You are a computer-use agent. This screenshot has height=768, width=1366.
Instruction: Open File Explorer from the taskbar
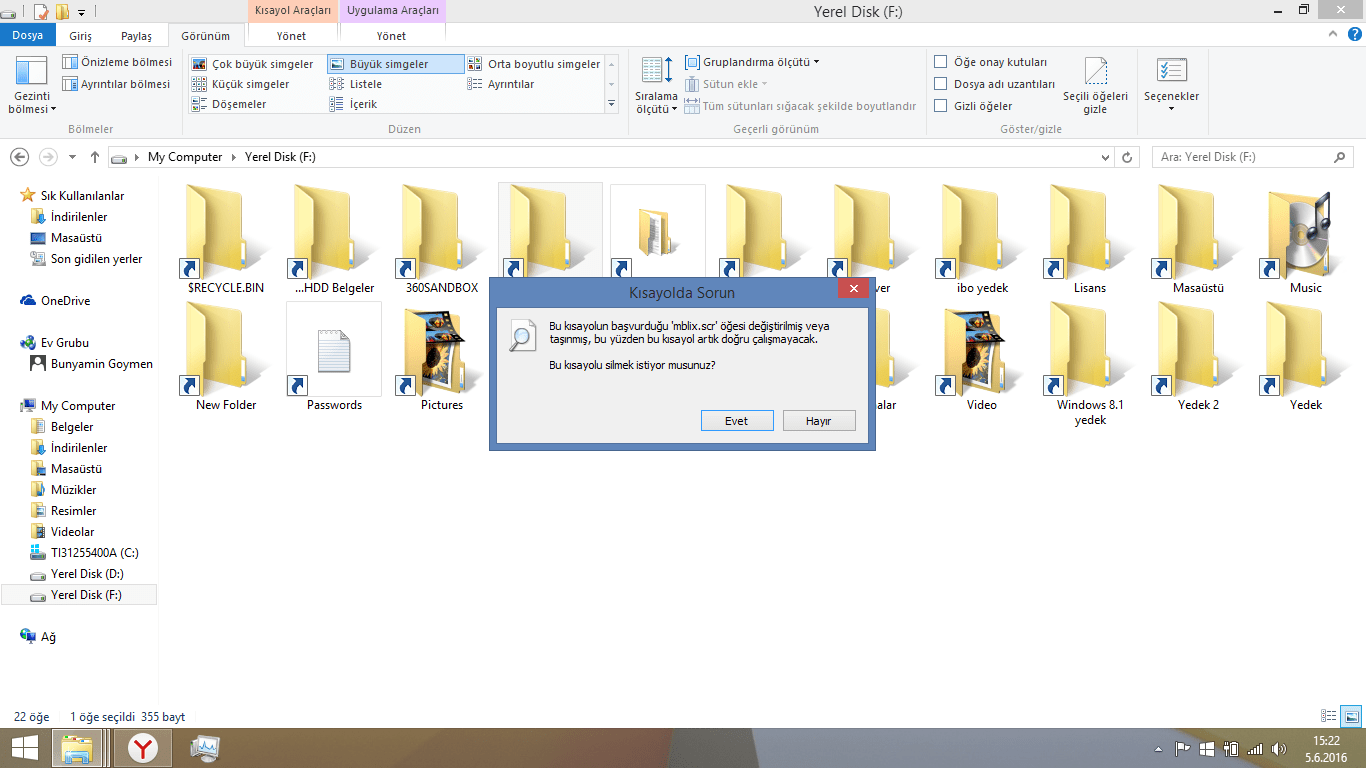[77, 748]
